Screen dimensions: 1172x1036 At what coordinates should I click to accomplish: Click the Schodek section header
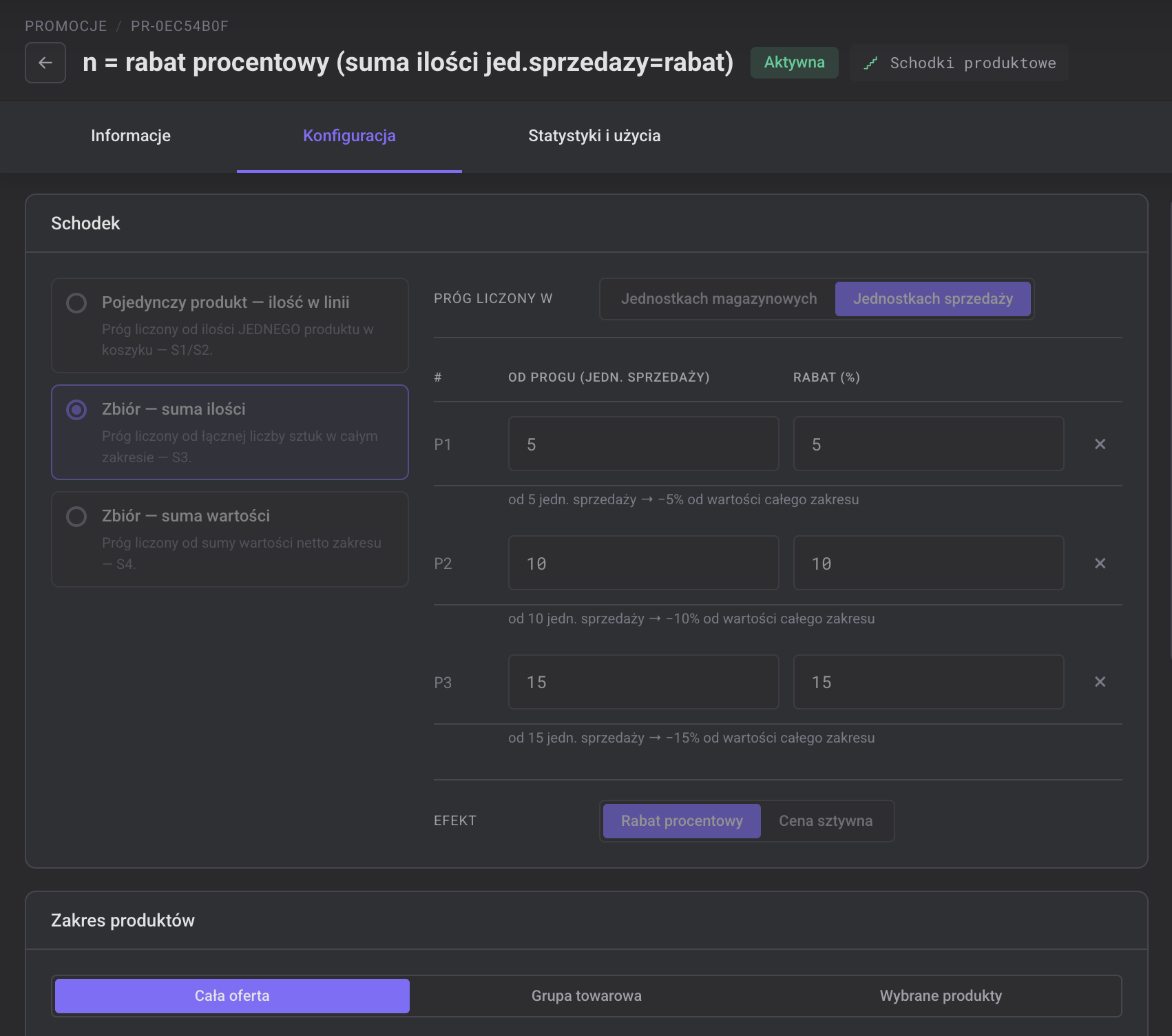(85, 224)
